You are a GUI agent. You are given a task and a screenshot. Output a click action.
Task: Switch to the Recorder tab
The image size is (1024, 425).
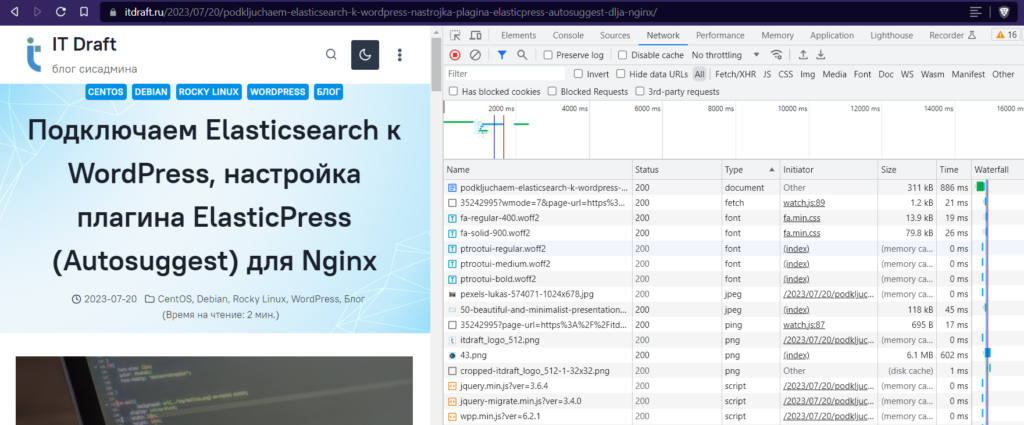tap(952, 35)
